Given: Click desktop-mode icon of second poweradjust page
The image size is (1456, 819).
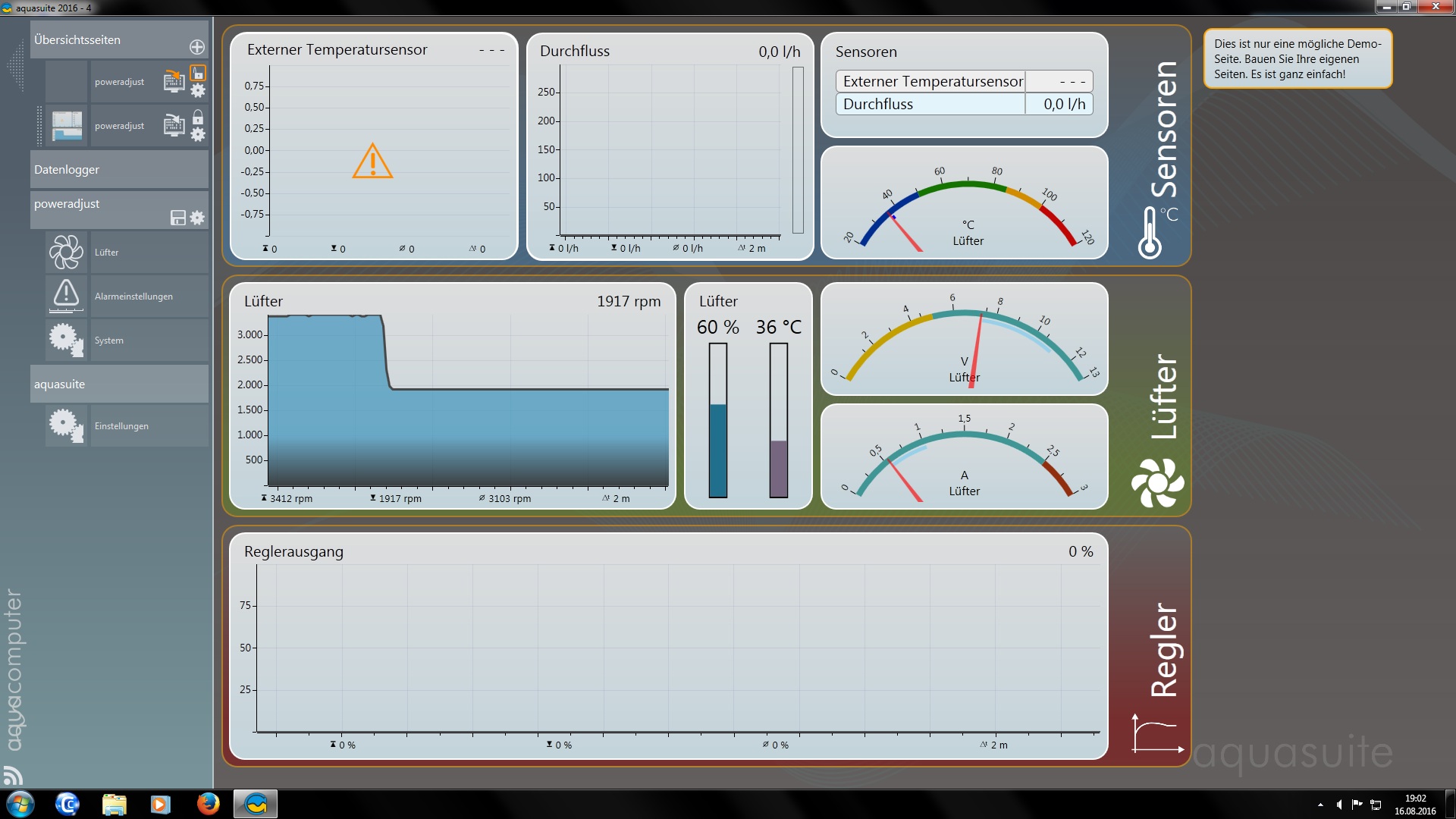Looking at the screenshot, I should coord(174,125).
